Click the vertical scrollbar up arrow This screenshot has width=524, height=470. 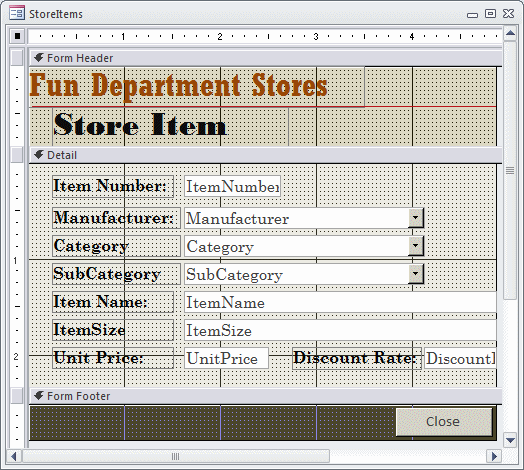[x=510, y=33]
